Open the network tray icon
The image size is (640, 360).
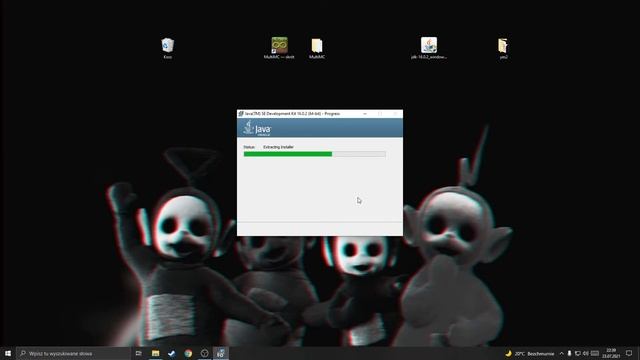[x=578, y=353]
